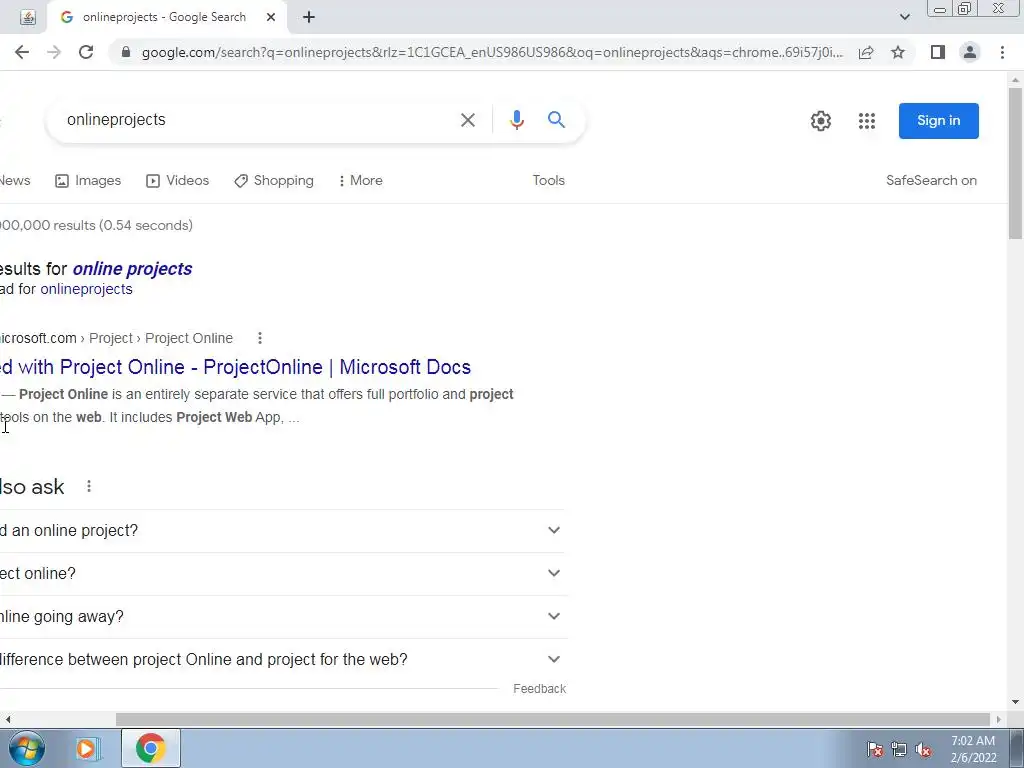
Task: Follow the 'online projects' suggested search link
Action: [x=133, y=269]
